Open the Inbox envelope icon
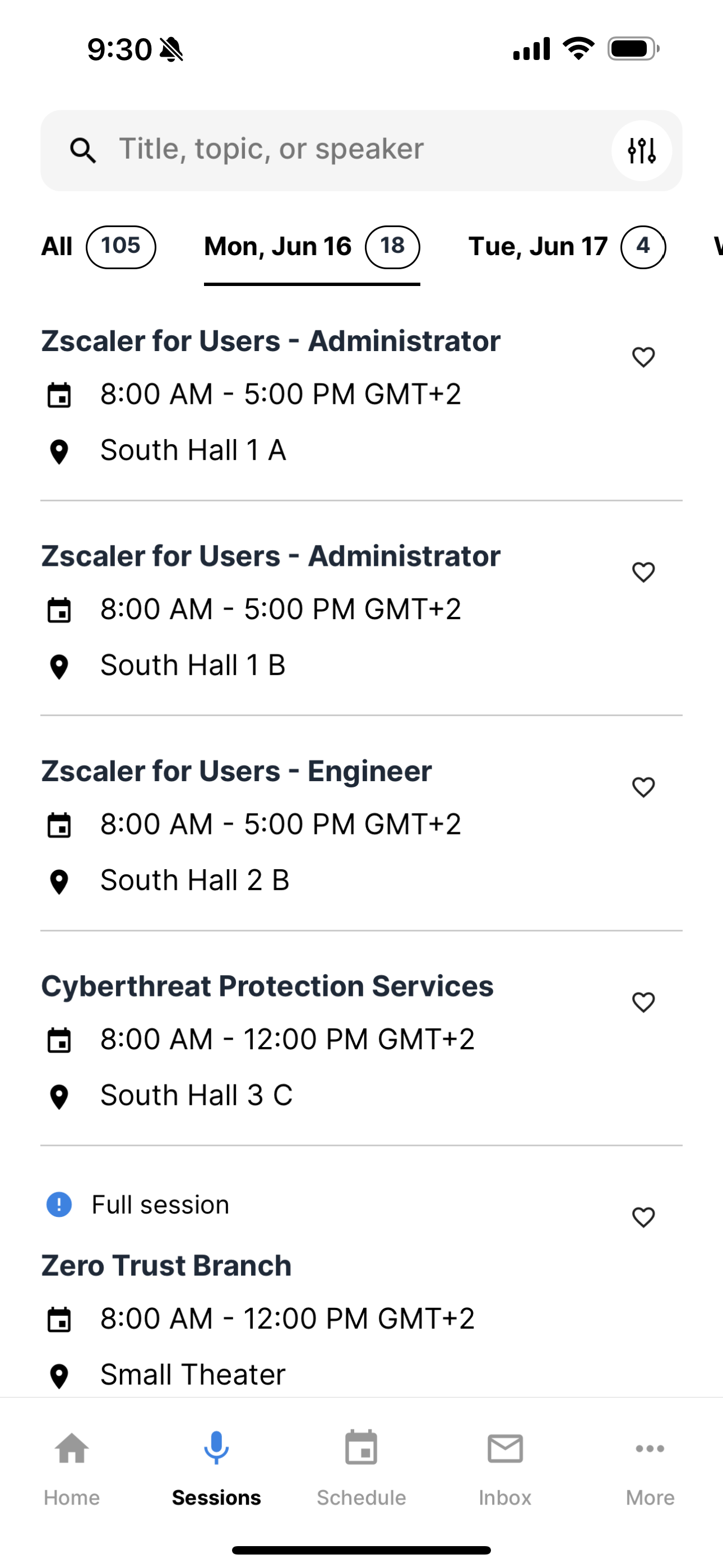The height and width of the screenshot is (1568, 723). click(x=505, y=1448)
